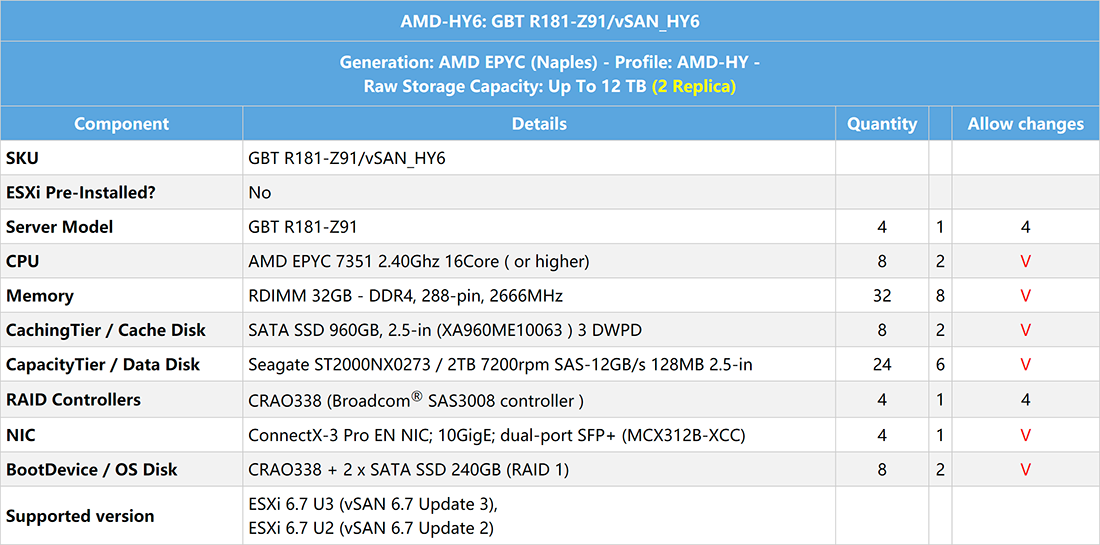Click the table title AMD-HY6: GBT R181-Z91/vSAN_HY6
The height and width of the screenshot is (545, 1100).
(549, 20)
